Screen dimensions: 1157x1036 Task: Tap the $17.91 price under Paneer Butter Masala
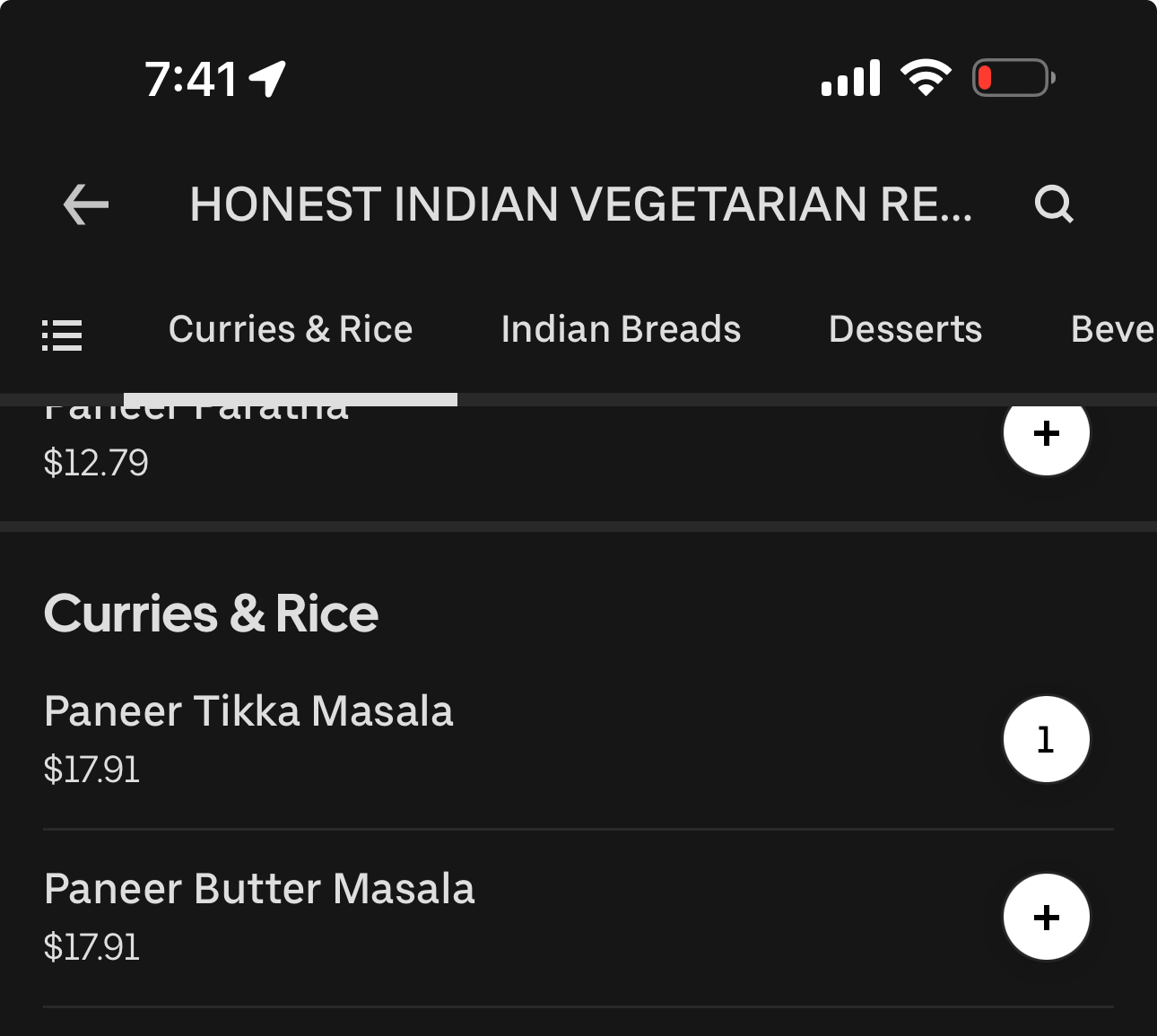coord(91,947)
